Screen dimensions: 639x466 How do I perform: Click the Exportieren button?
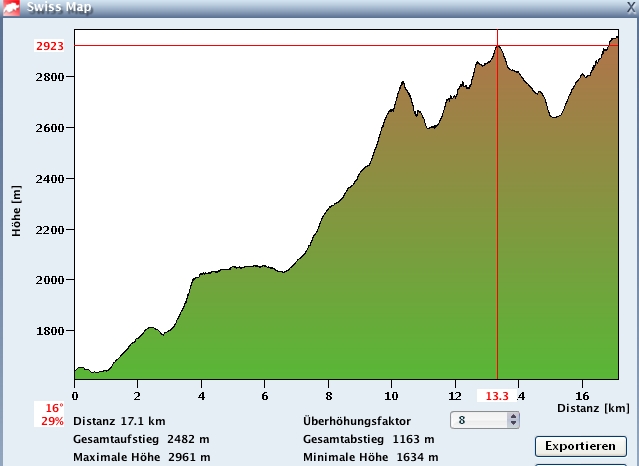pyautogui.click(x=580, y=446)
